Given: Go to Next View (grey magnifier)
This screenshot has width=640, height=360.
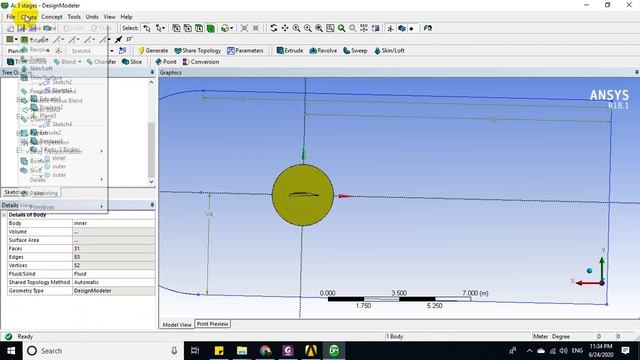Looking at the screenshot, I should pos(352,28).
